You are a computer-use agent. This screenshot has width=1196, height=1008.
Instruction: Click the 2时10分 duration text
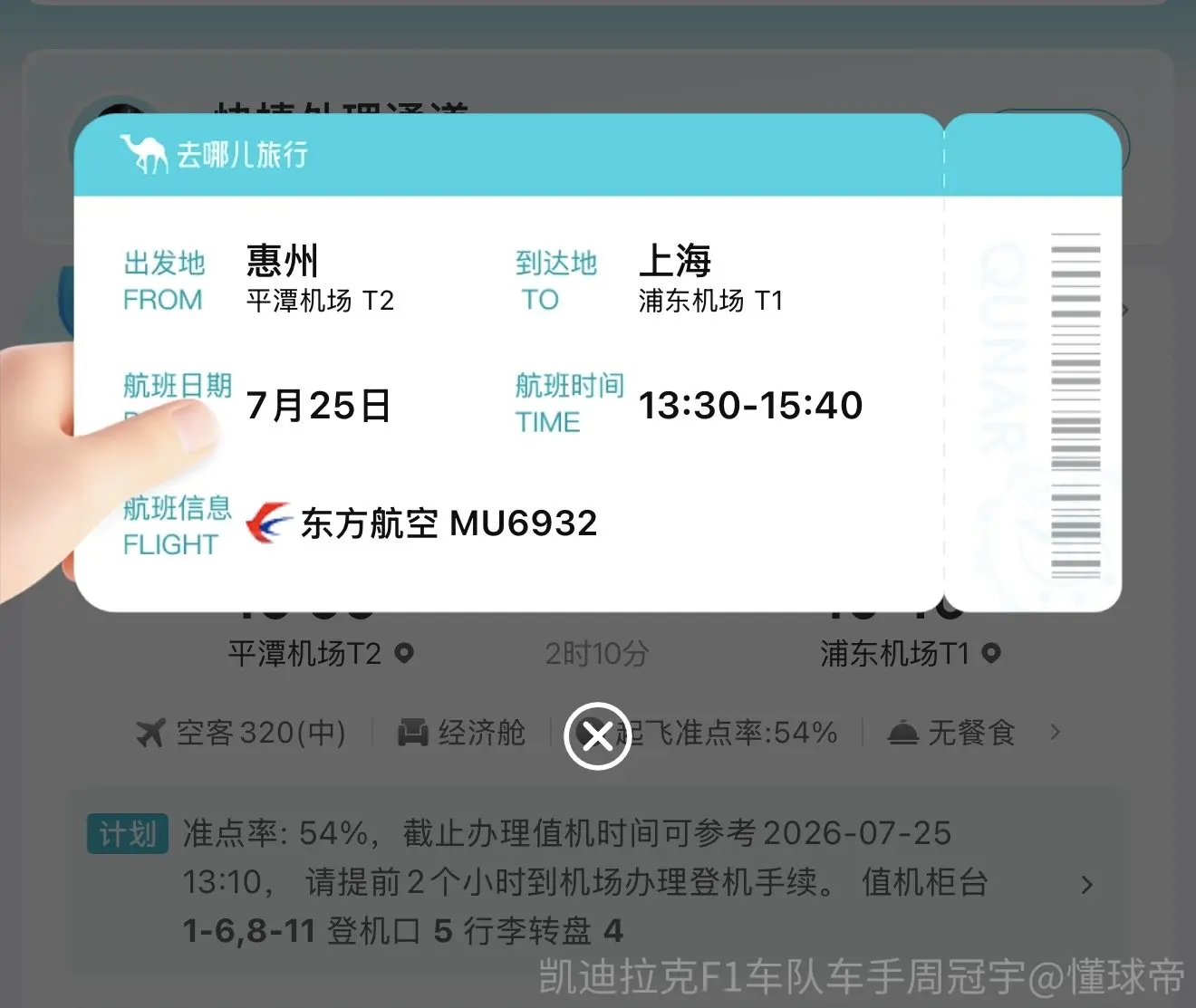tap(597, 653)
